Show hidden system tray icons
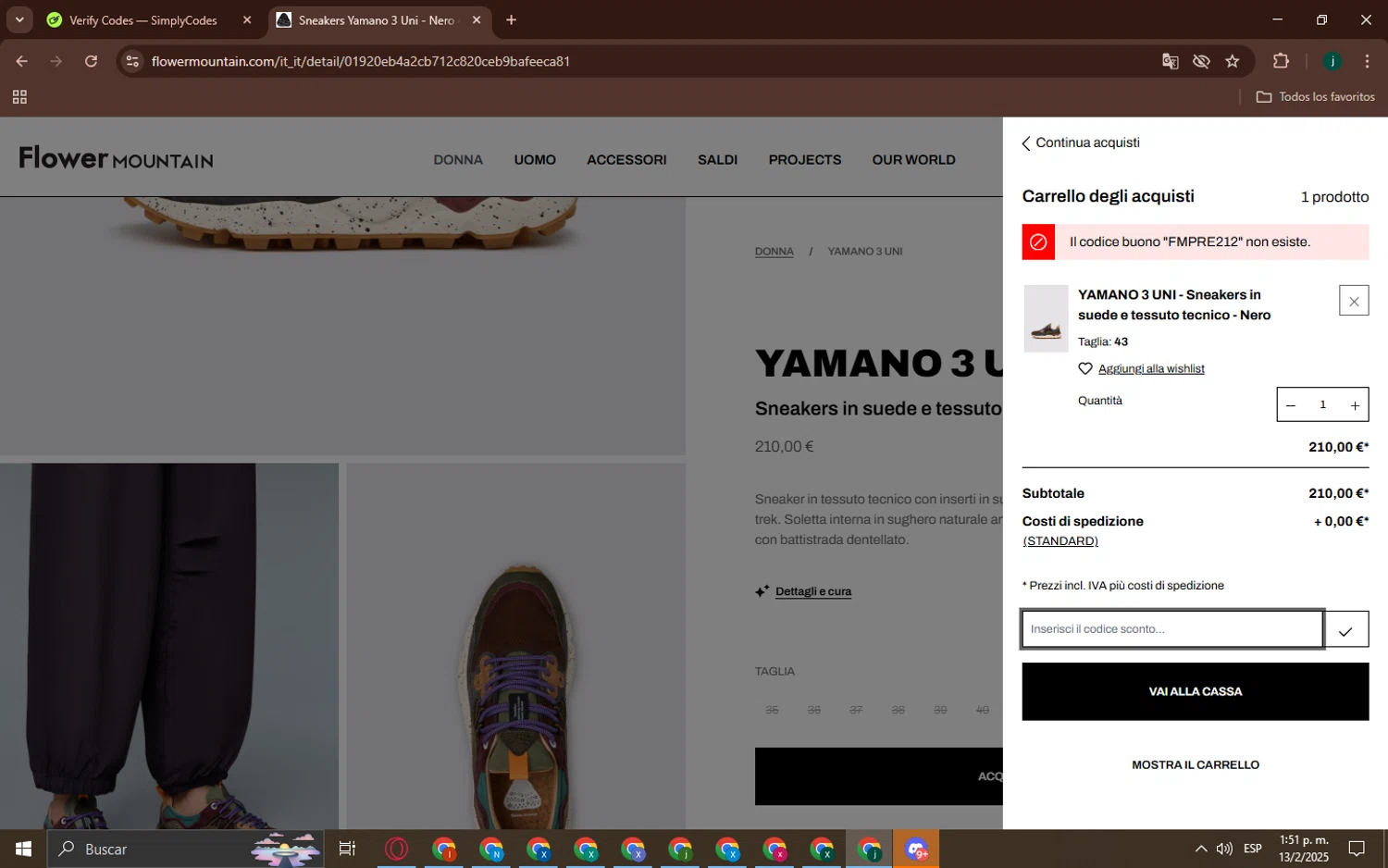The height and width of the screenshot is (868, 1388). [x=1200, y=849]
